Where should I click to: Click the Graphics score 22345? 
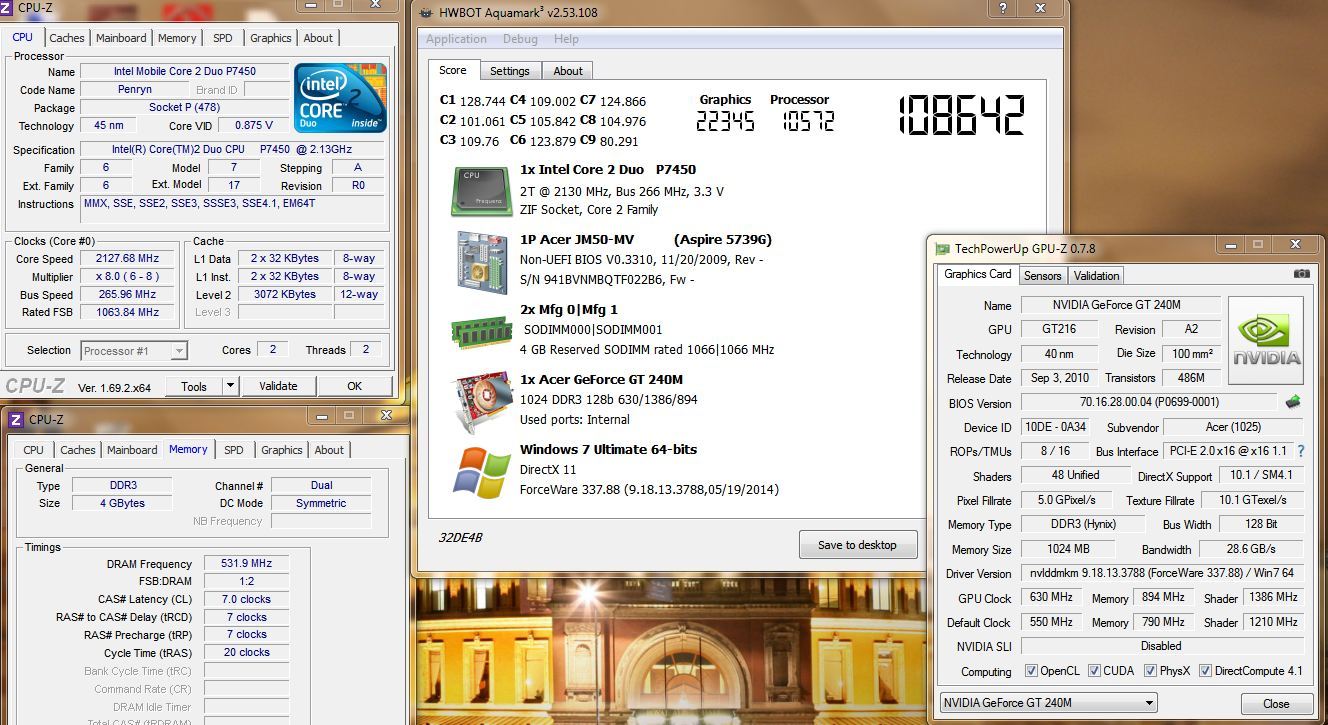click(725, 121)
